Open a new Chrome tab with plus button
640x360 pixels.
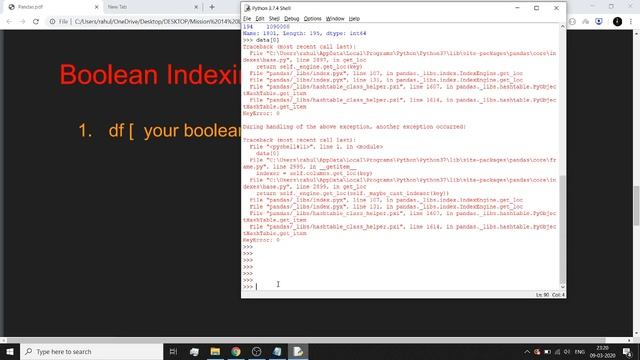coord(212,7)
